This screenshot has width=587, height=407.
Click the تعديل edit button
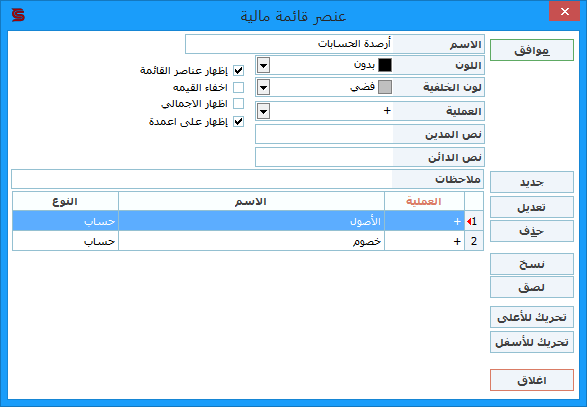(532, 207)
